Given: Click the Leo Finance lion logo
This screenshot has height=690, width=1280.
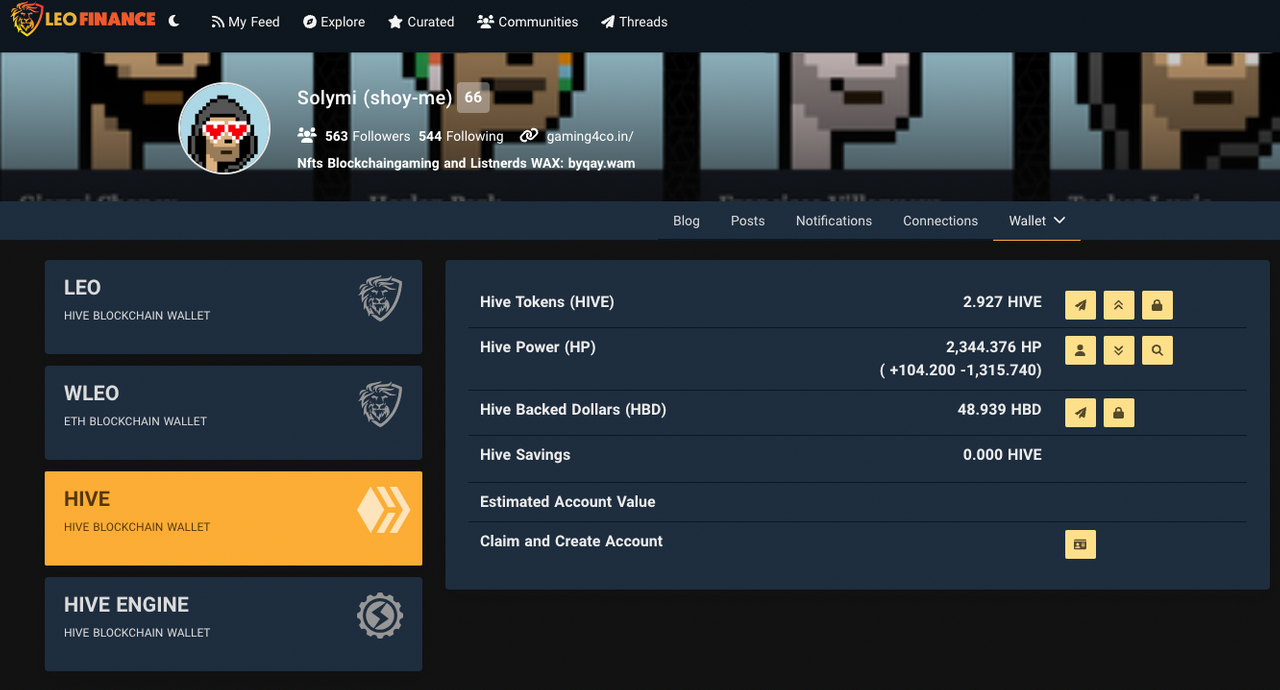Looking at the screenshot, I should 84,20.
